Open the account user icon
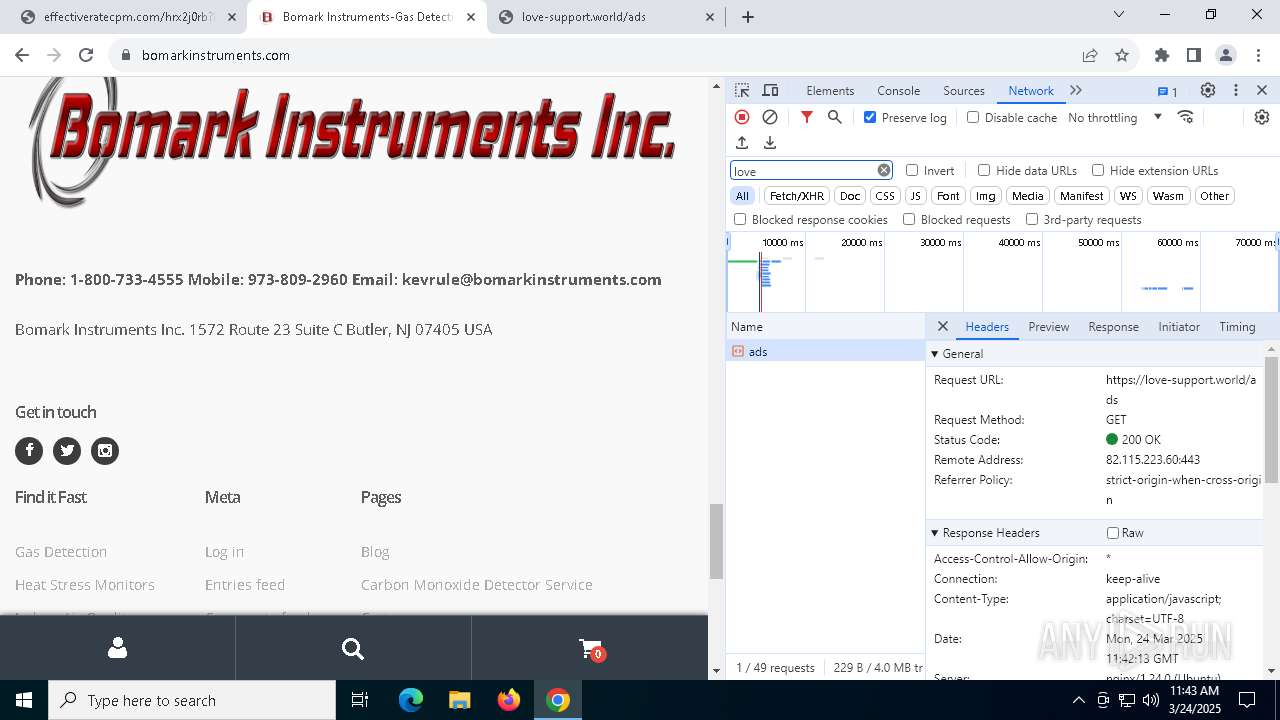Screen dimensions: 1280x720 [117, 649]
